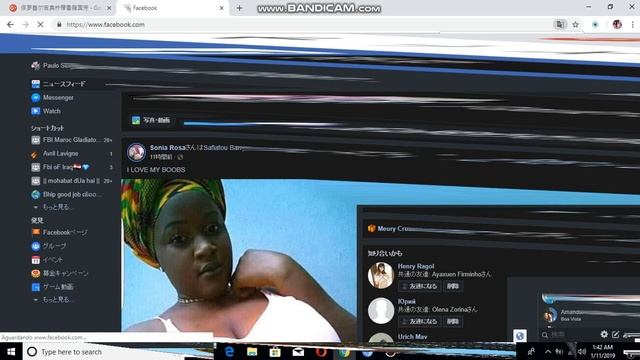Open Watch from the sidebar
The height and width of the screenshot is (360, 640).
click(x=51, y=111)
